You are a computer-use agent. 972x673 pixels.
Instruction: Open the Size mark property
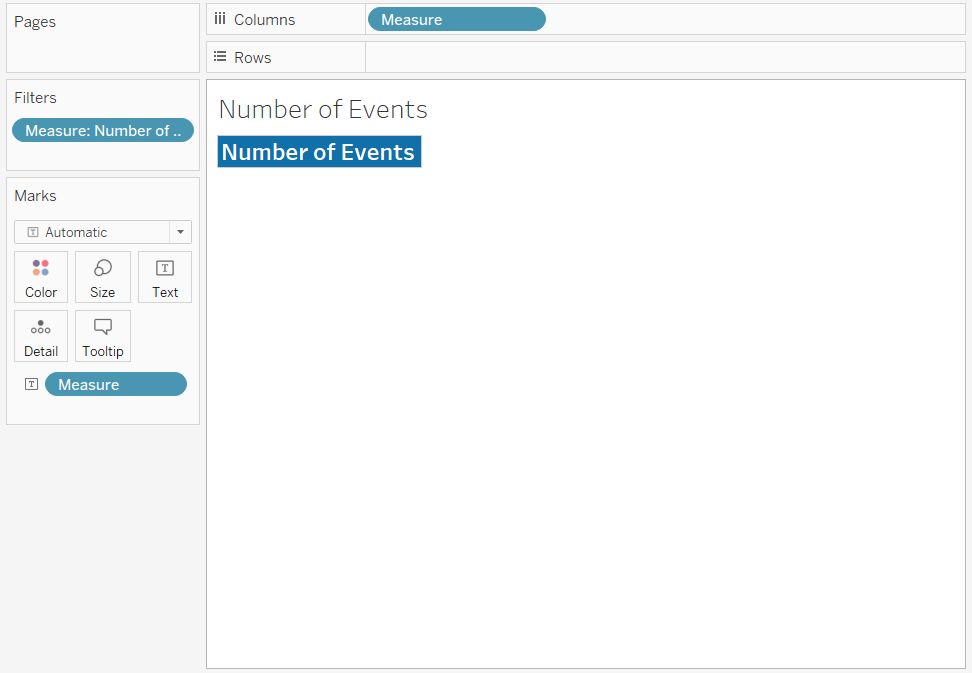102,277
